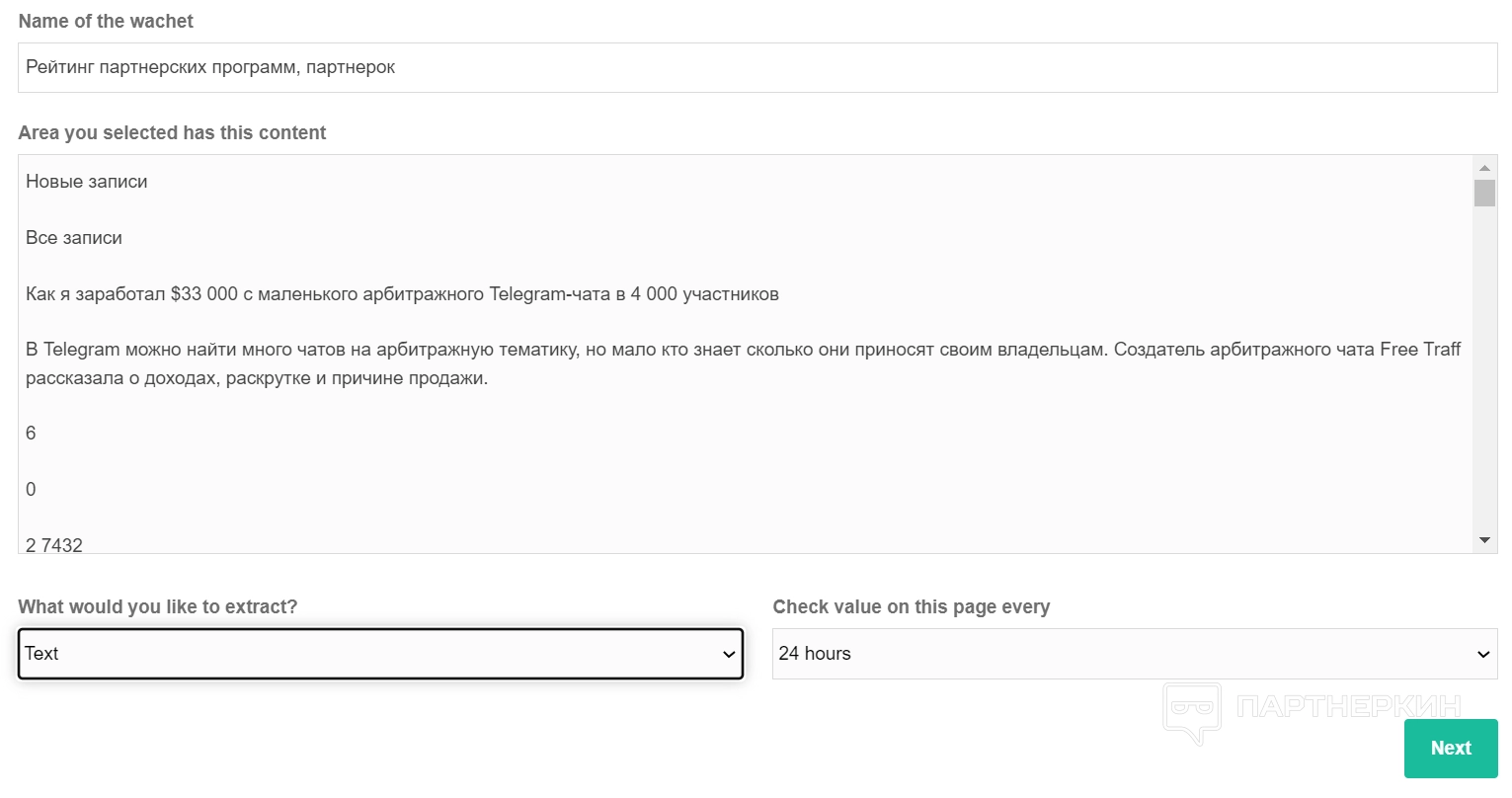1512x798 pixels.
Task: Open the 'Check value on this page every' select
Action: [1134, 654]
